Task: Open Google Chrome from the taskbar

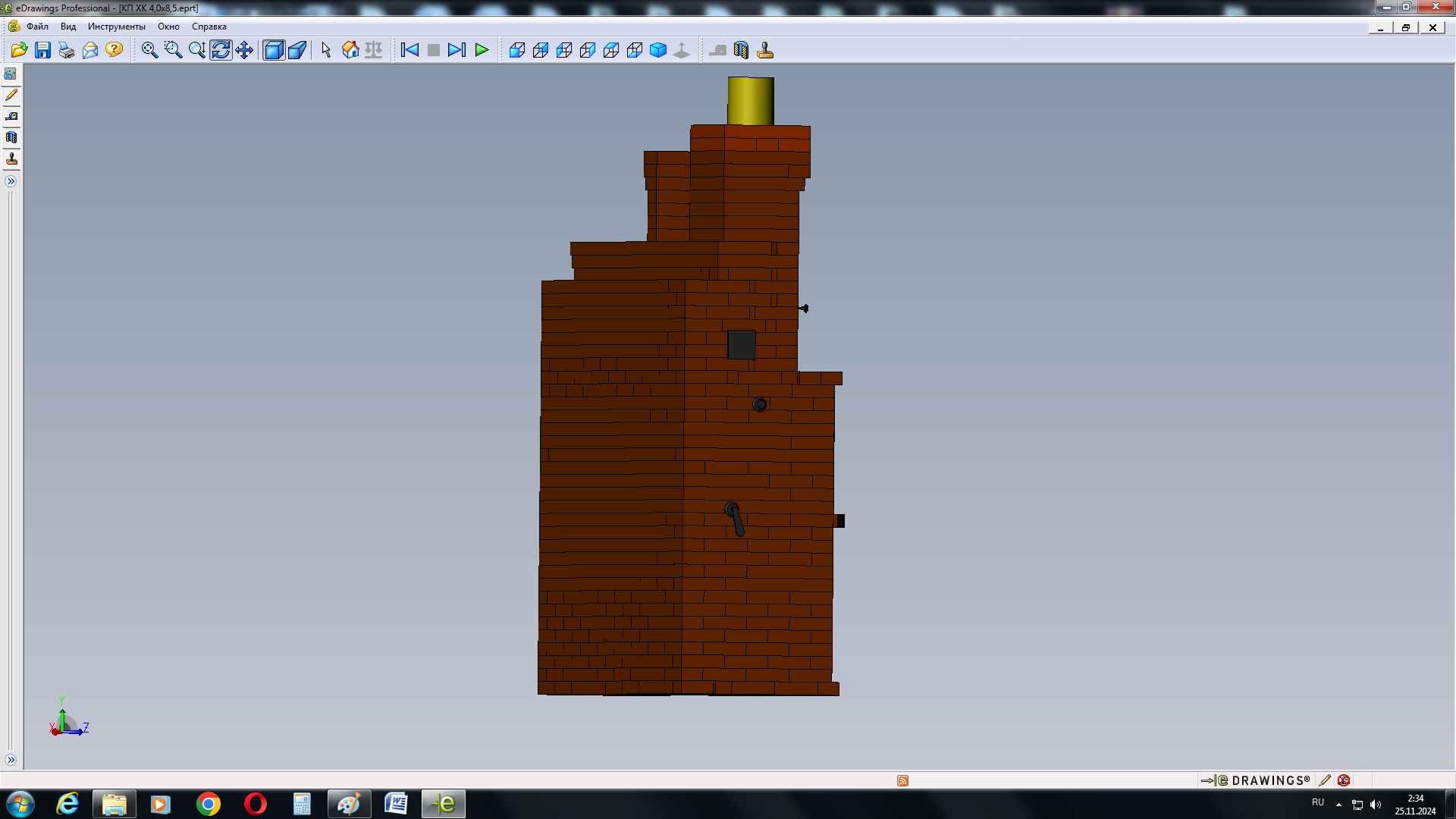Action: (208, 804)
